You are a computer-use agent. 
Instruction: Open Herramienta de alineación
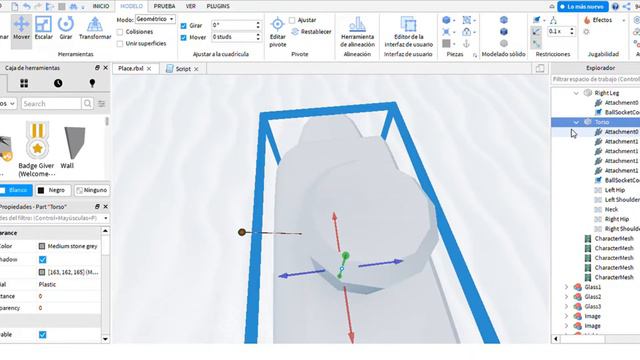[357, 32]
